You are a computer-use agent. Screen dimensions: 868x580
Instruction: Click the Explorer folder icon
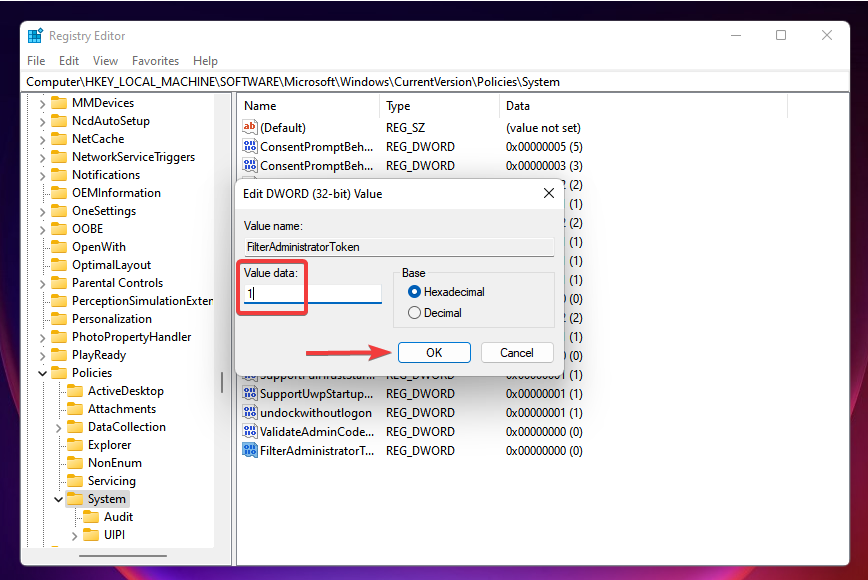pyautogui.click(x=75, y=445)
